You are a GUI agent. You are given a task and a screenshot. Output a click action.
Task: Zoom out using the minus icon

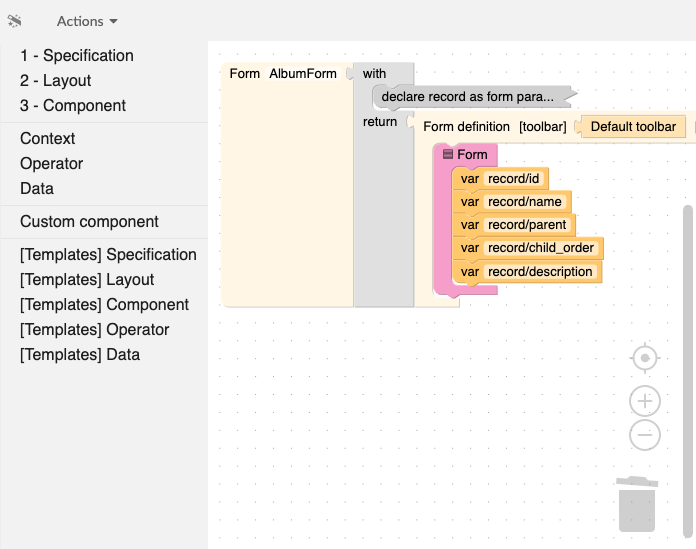645,435
